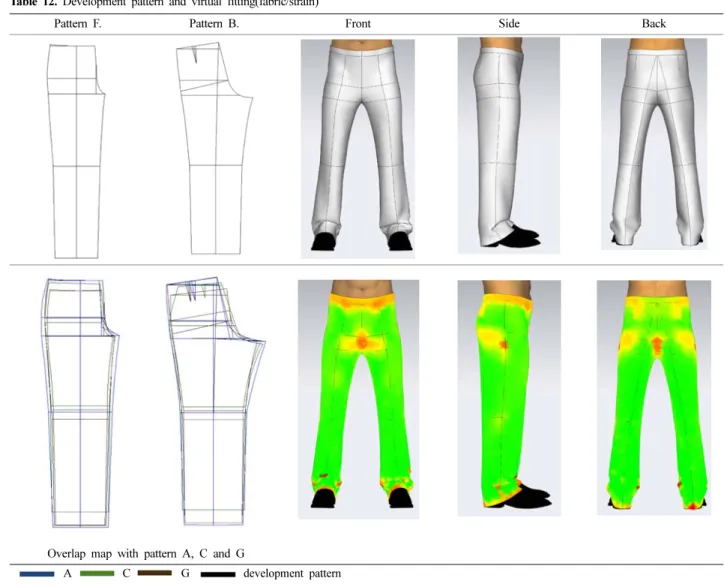This screenshot has width=724, height=587.
Task: Select the front pattern outline drawing
Action: (76, 151)
